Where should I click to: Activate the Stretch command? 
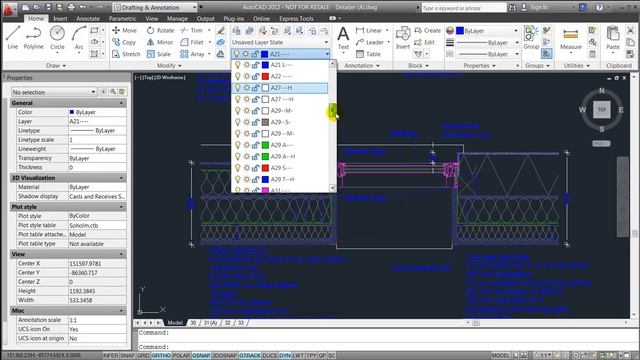126,54
